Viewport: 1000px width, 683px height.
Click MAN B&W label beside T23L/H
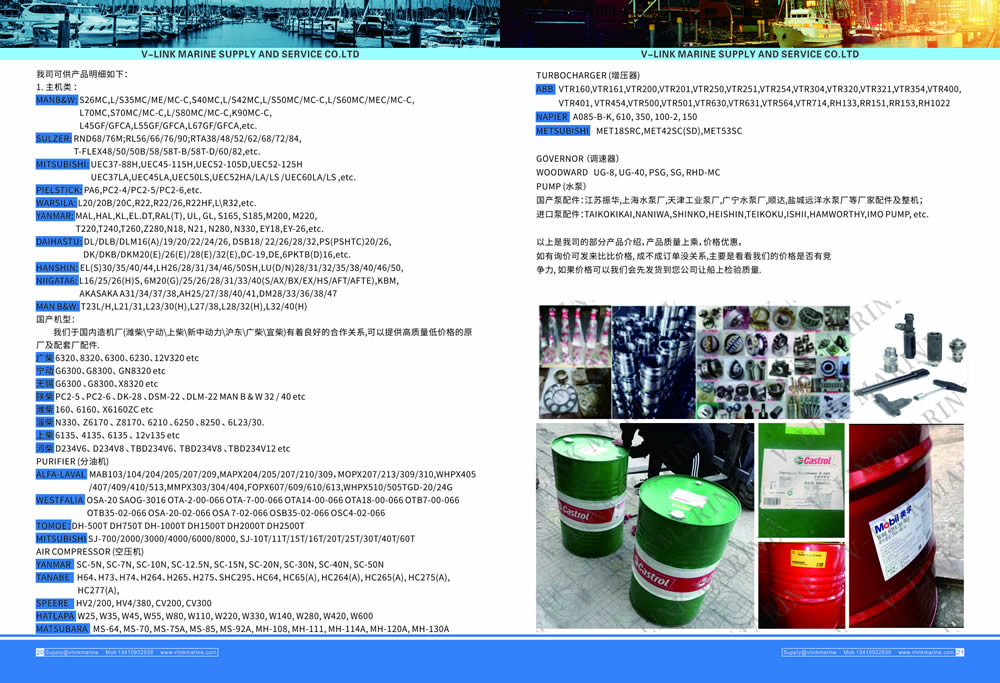(x=57, y=307)
